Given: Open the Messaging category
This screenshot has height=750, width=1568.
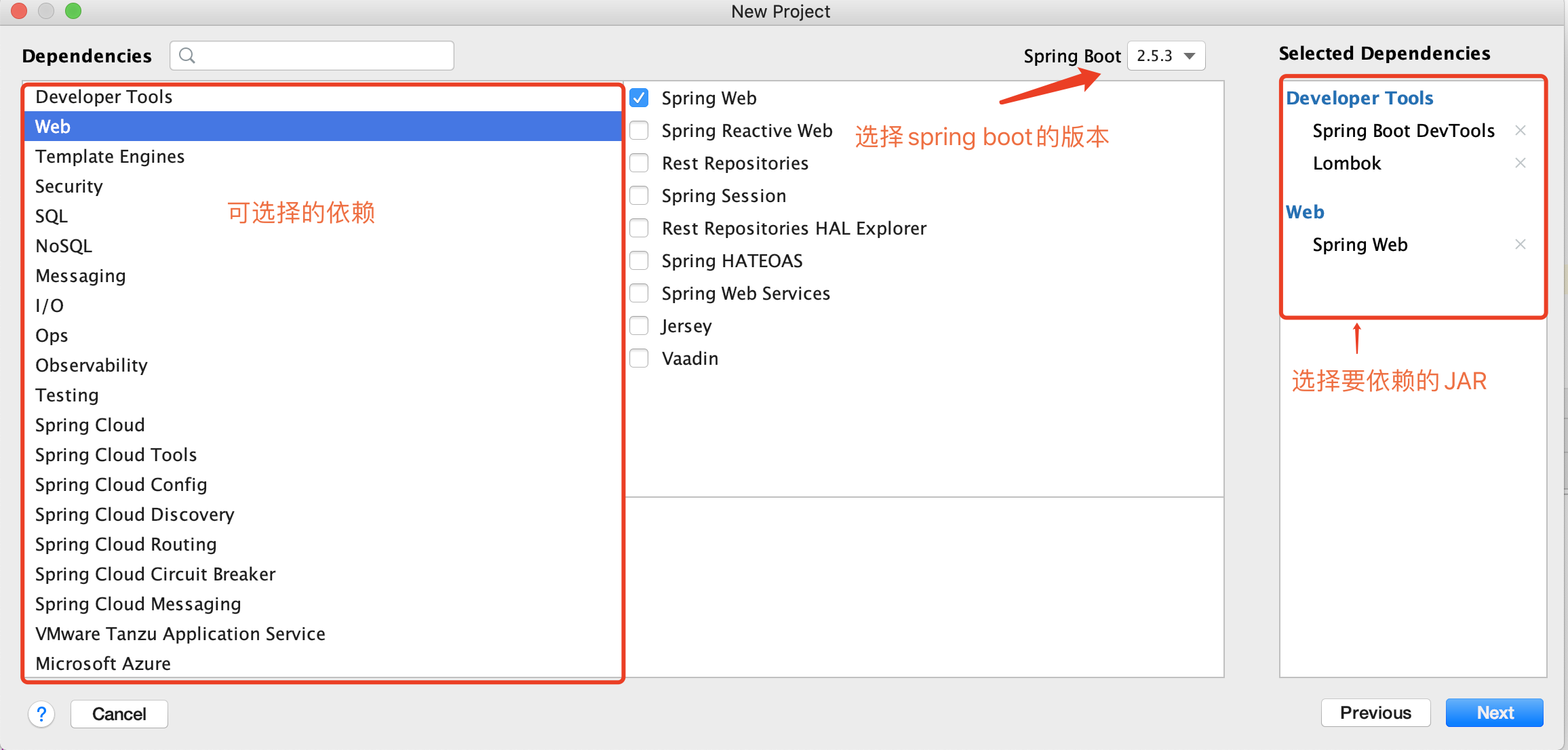Looking at the screenshot, I should pyautogui.click(x=323, y=275).
